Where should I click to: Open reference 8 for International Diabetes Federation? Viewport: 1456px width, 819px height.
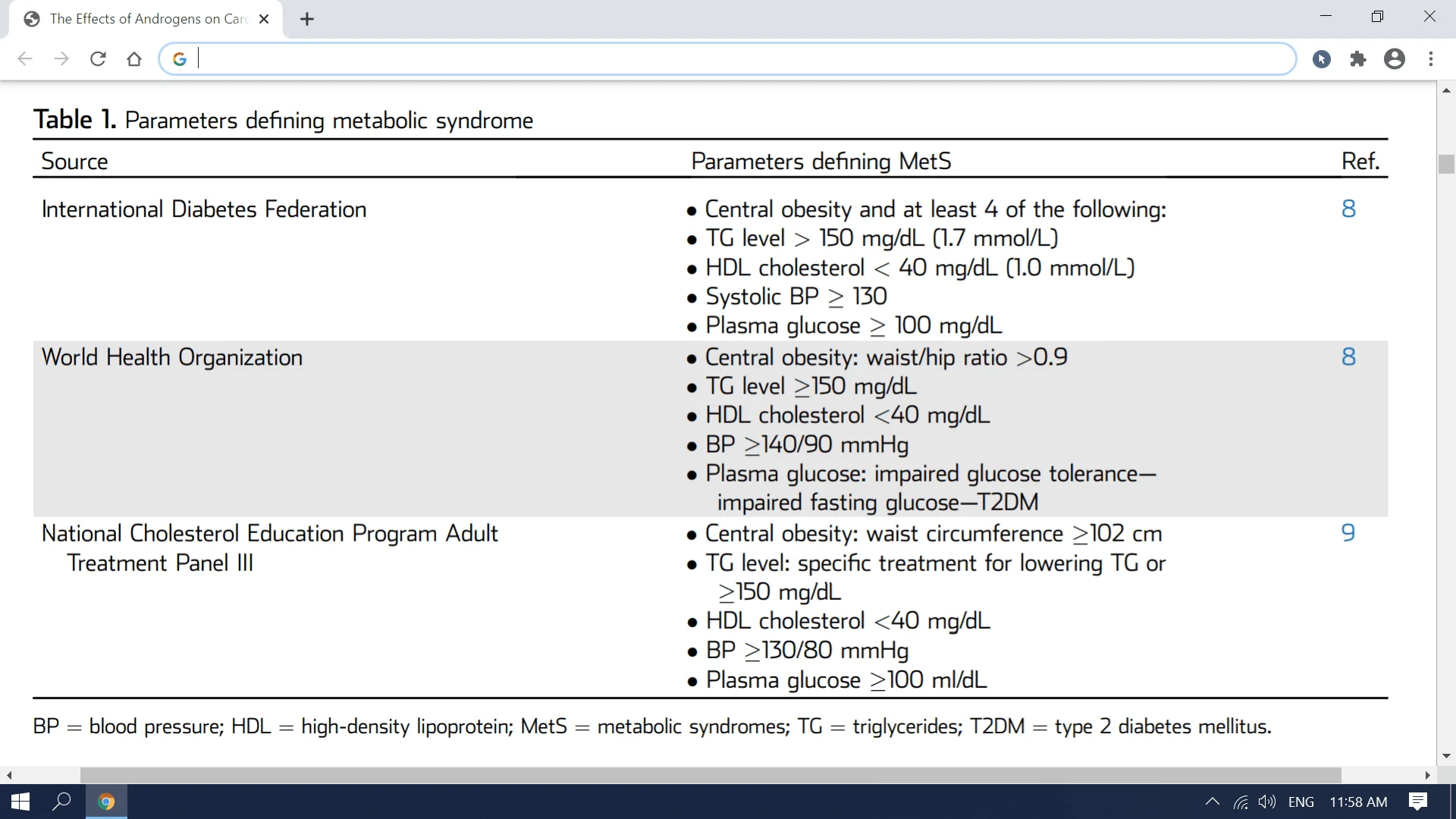(x=1348, y=209)
